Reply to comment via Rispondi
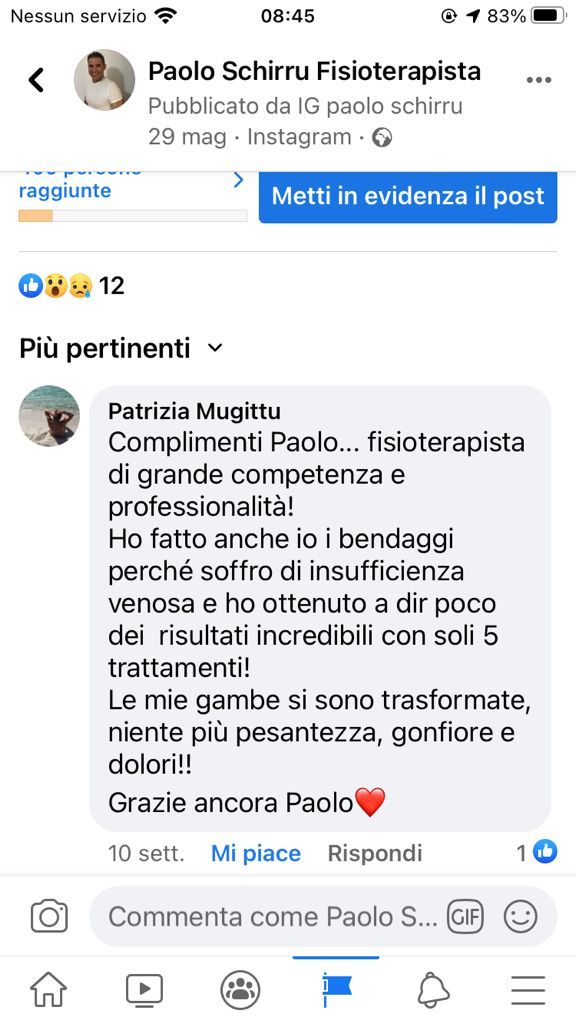This screenshot has height=1024, width=576. 375,853
